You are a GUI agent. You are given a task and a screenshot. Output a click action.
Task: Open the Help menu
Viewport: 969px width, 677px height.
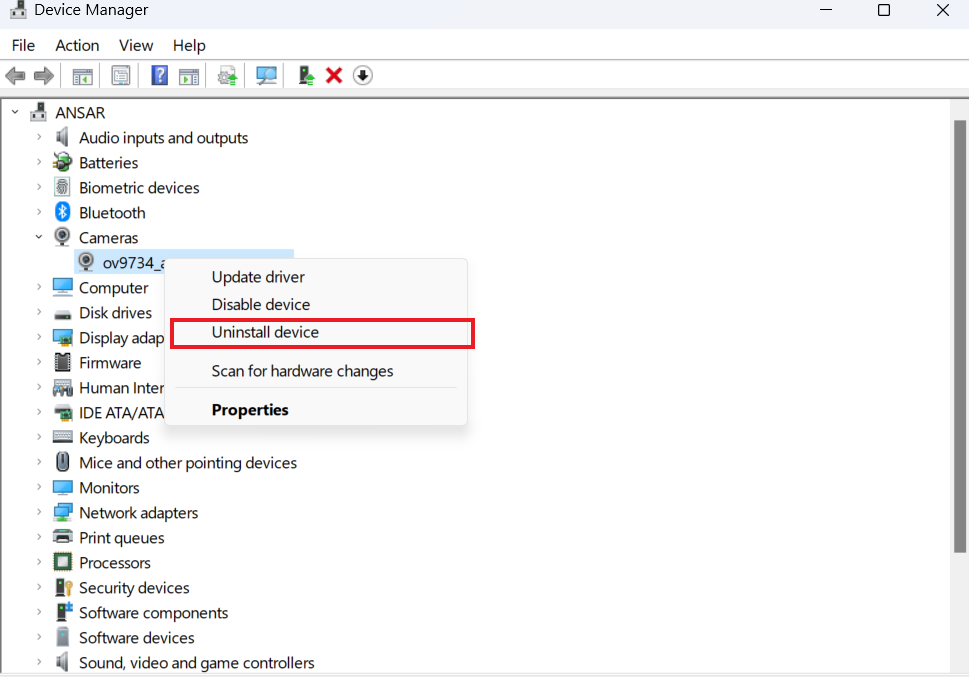click(189, 45)
